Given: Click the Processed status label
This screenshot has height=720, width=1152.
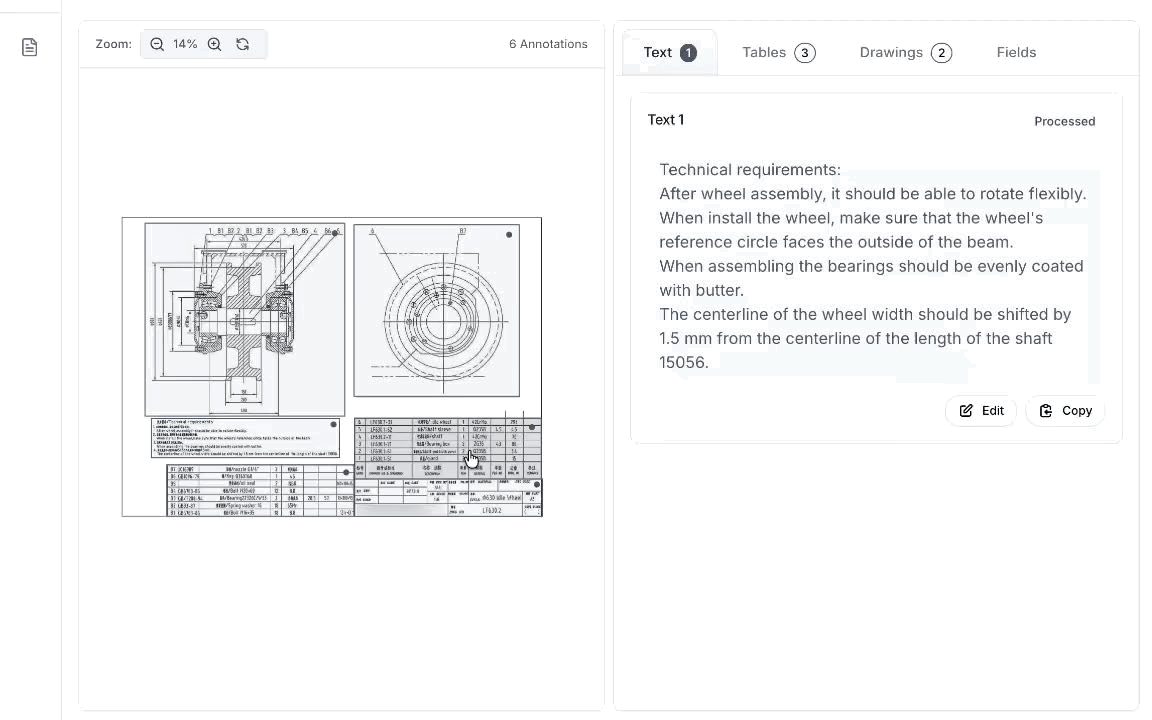Looking at the screenshot, I should [x=1064, y=121].
